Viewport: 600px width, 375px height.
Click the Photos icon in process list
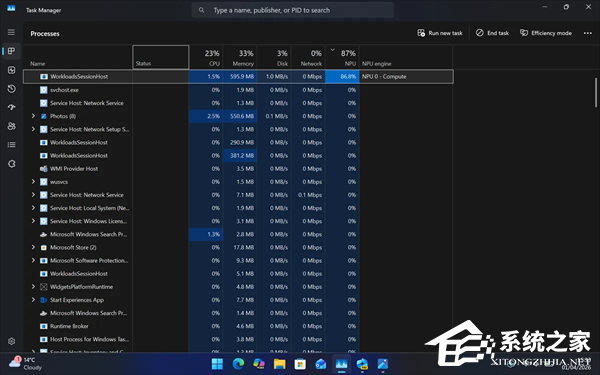pyautogui.click(x=44, y=116)
